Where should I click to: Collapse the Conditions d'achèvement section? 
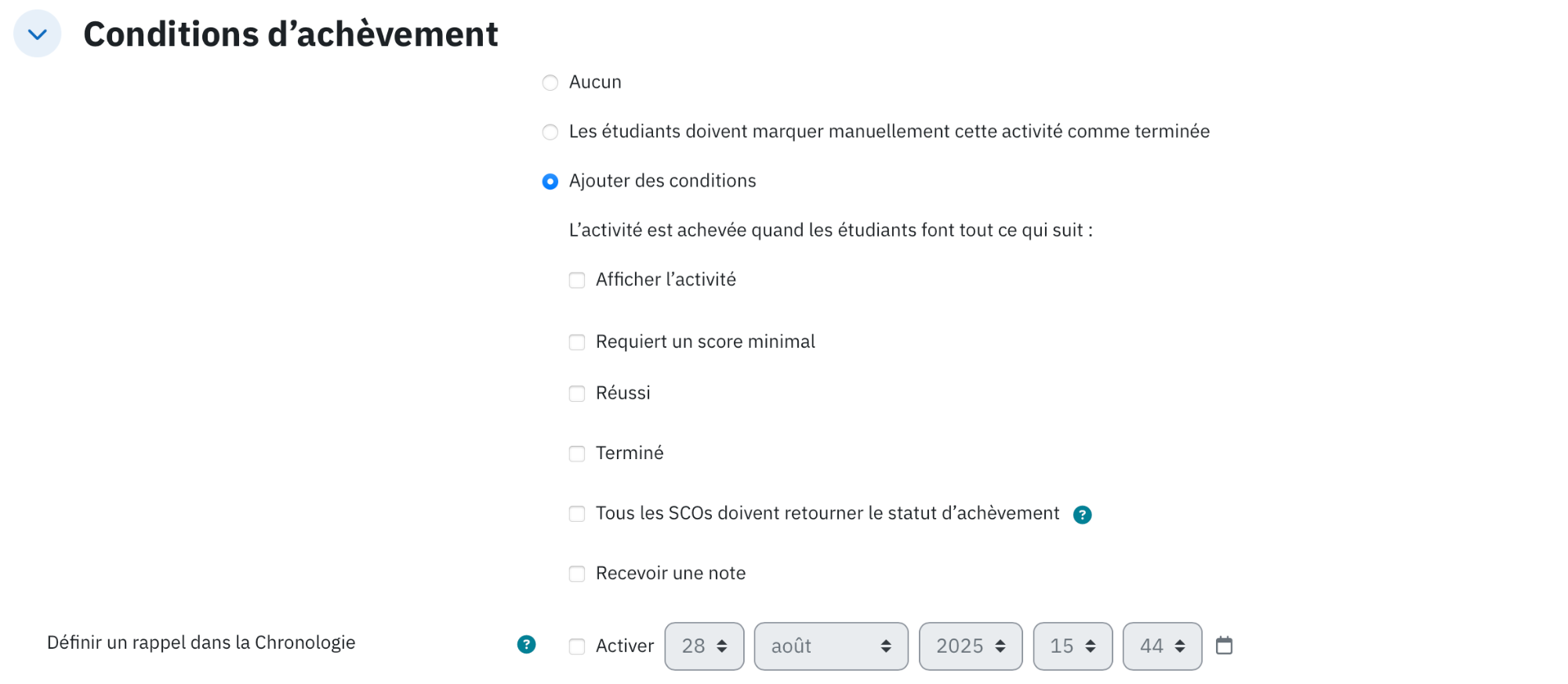[37, 34]
